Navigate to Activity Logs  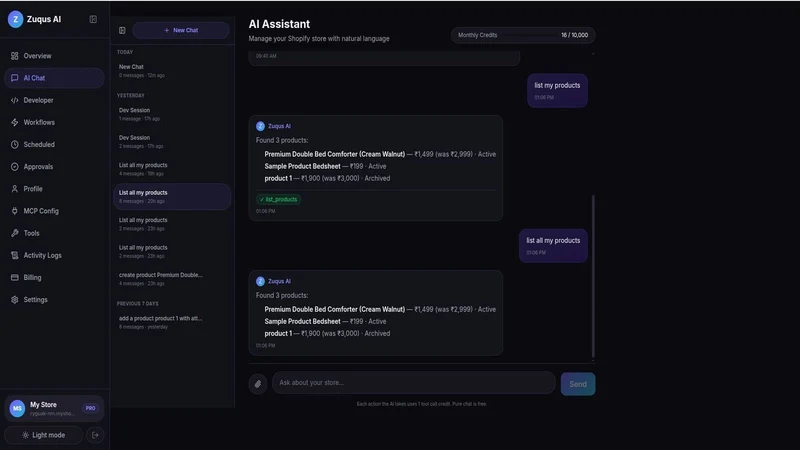[x=54, y=255]
